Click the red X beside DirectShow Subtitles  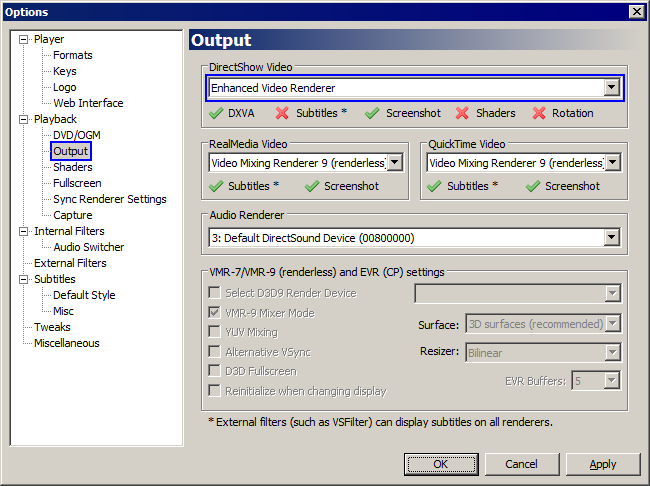(282, 113)
